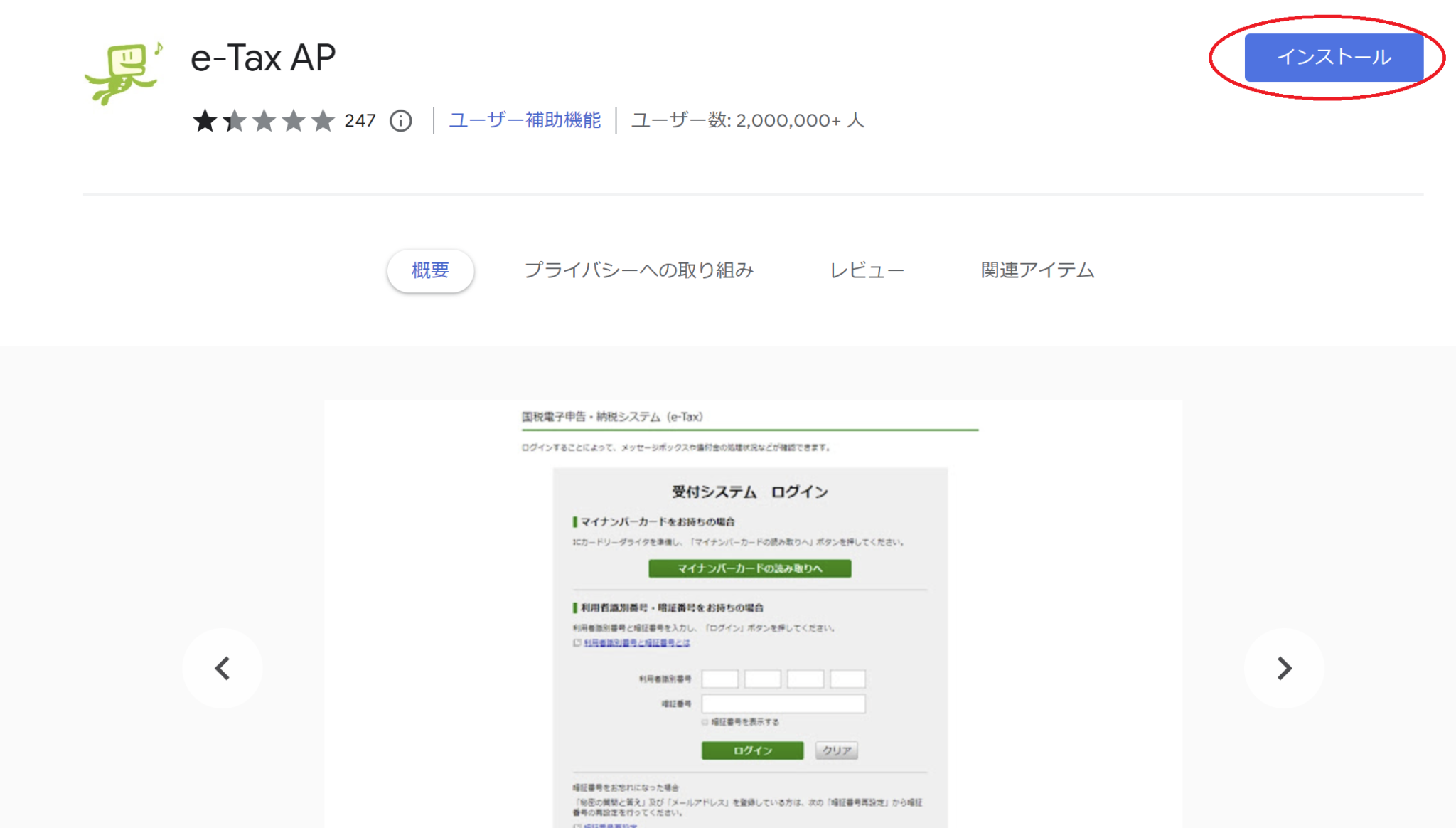The height and width of the screenshot is (828, 1456).
Task: Switch to the プライバシーへの取り組み tab
Action: (x=639, y=270)
